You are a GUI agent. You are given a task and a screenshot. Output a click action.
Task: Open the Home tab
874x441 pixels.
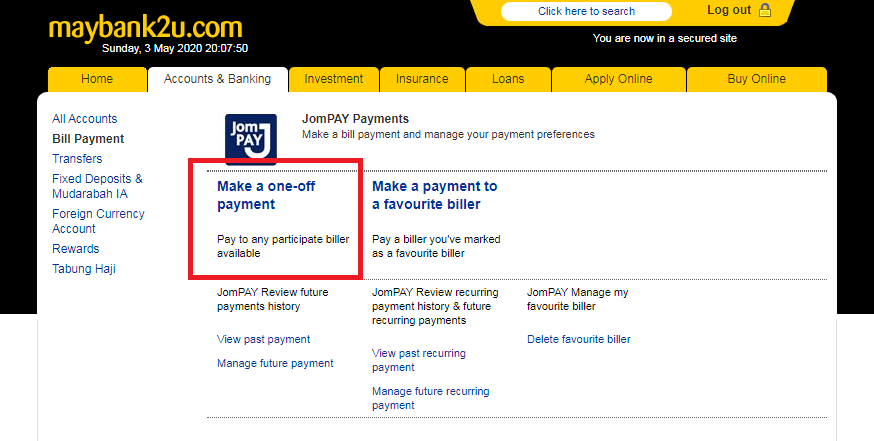(97, 79)
